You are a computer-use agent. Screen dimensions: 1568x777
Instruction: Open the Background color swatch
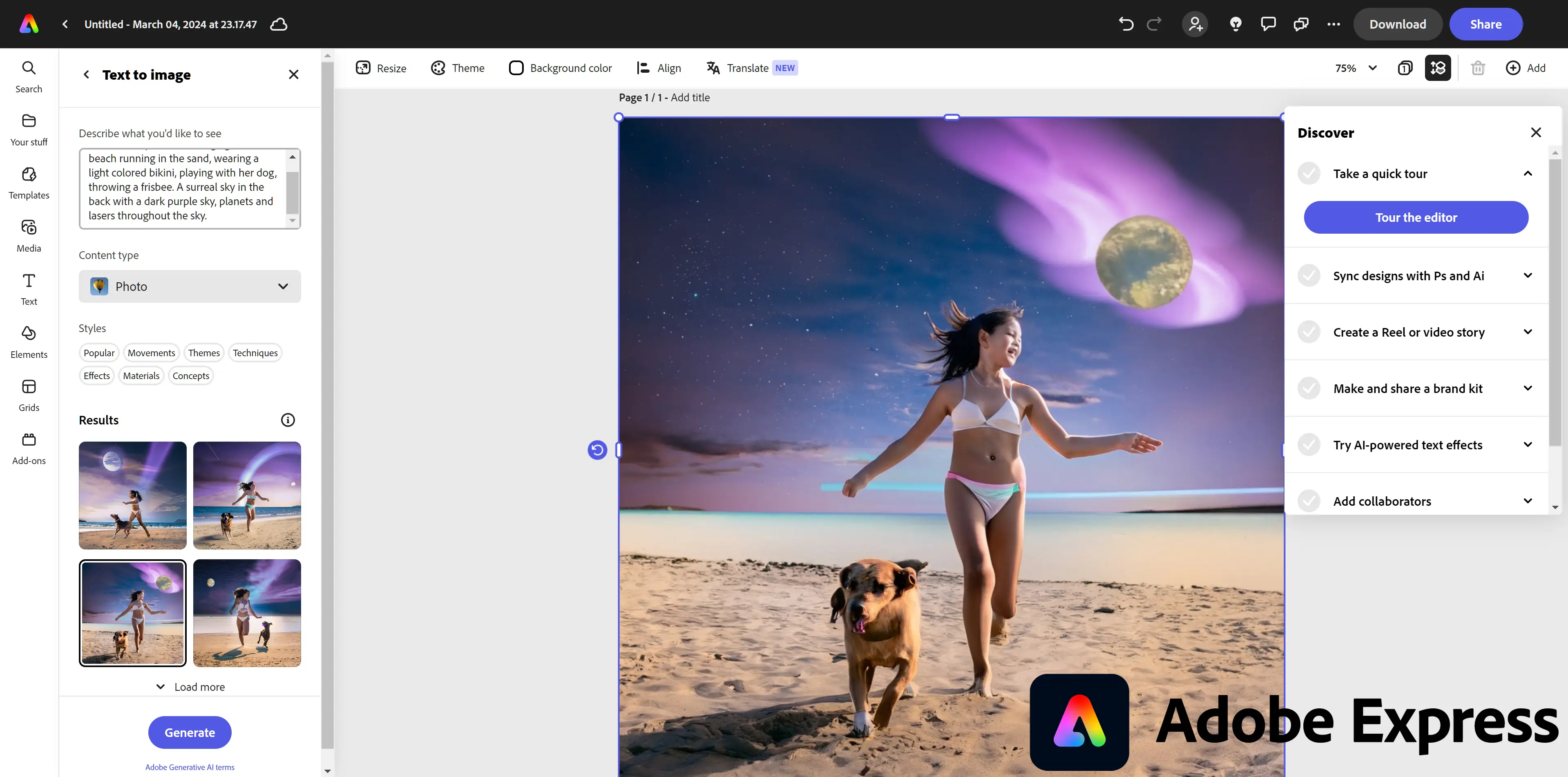[x=516, y=67]
